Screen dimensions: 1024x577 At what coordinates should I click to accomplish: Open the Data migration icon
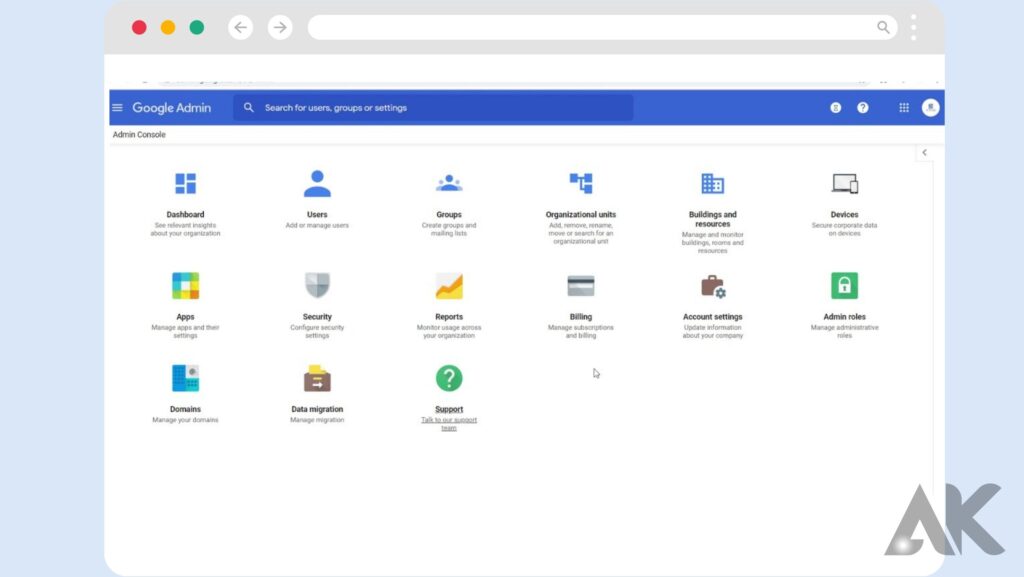click(317, 378)
